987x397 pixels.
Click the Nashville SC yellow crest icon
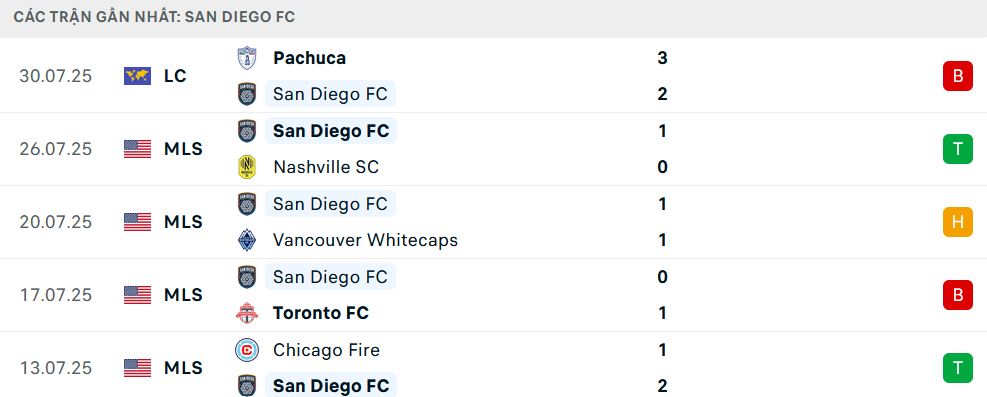(x=247, y=167)
